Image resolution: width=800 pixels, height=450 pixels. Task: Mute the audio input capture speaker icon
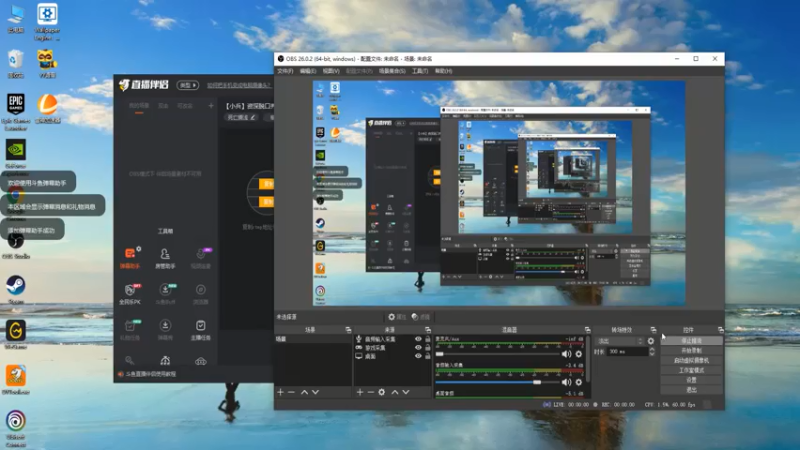(566, 382)
